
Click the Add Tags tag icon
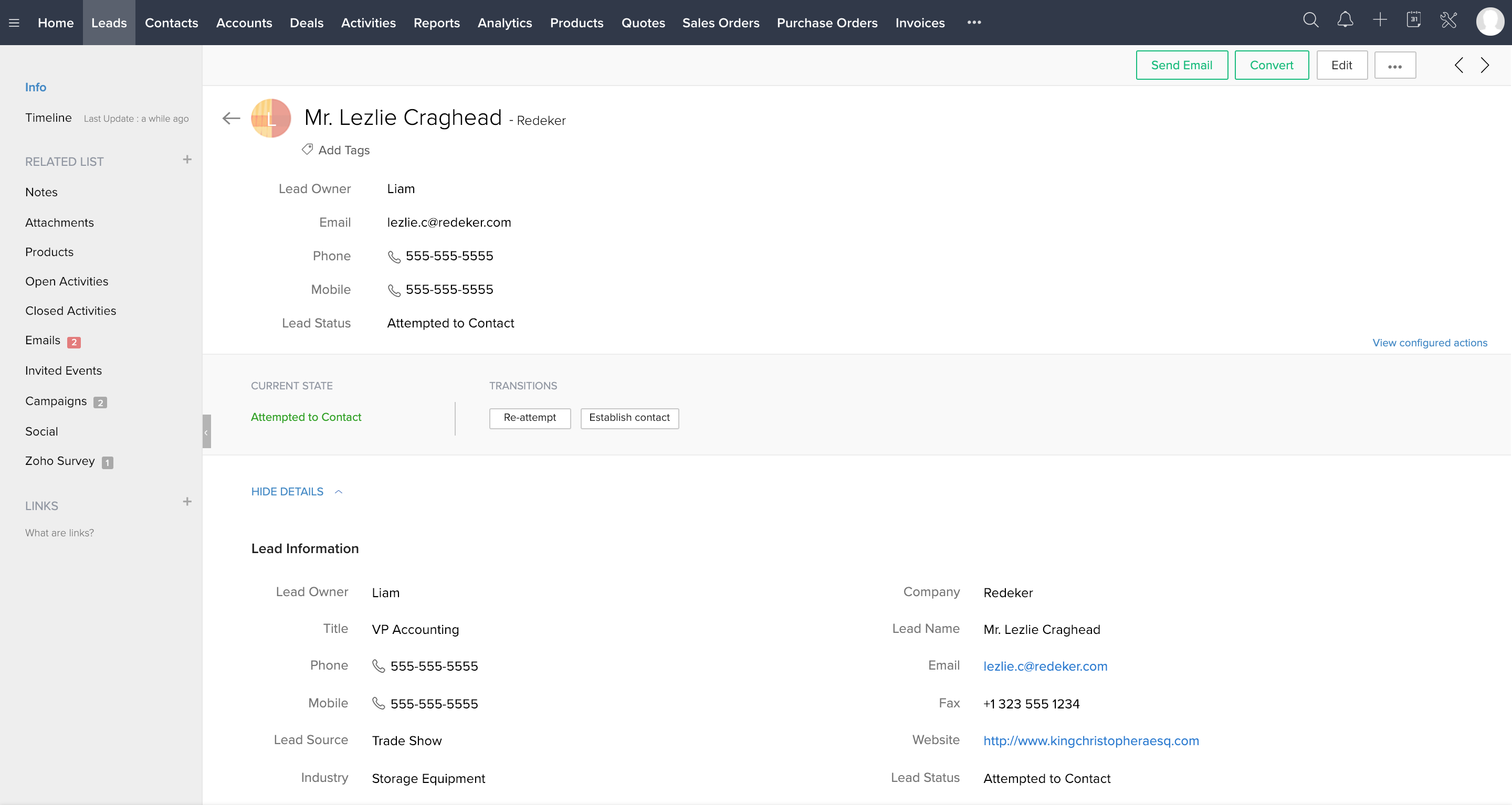[x=307, y=150]
